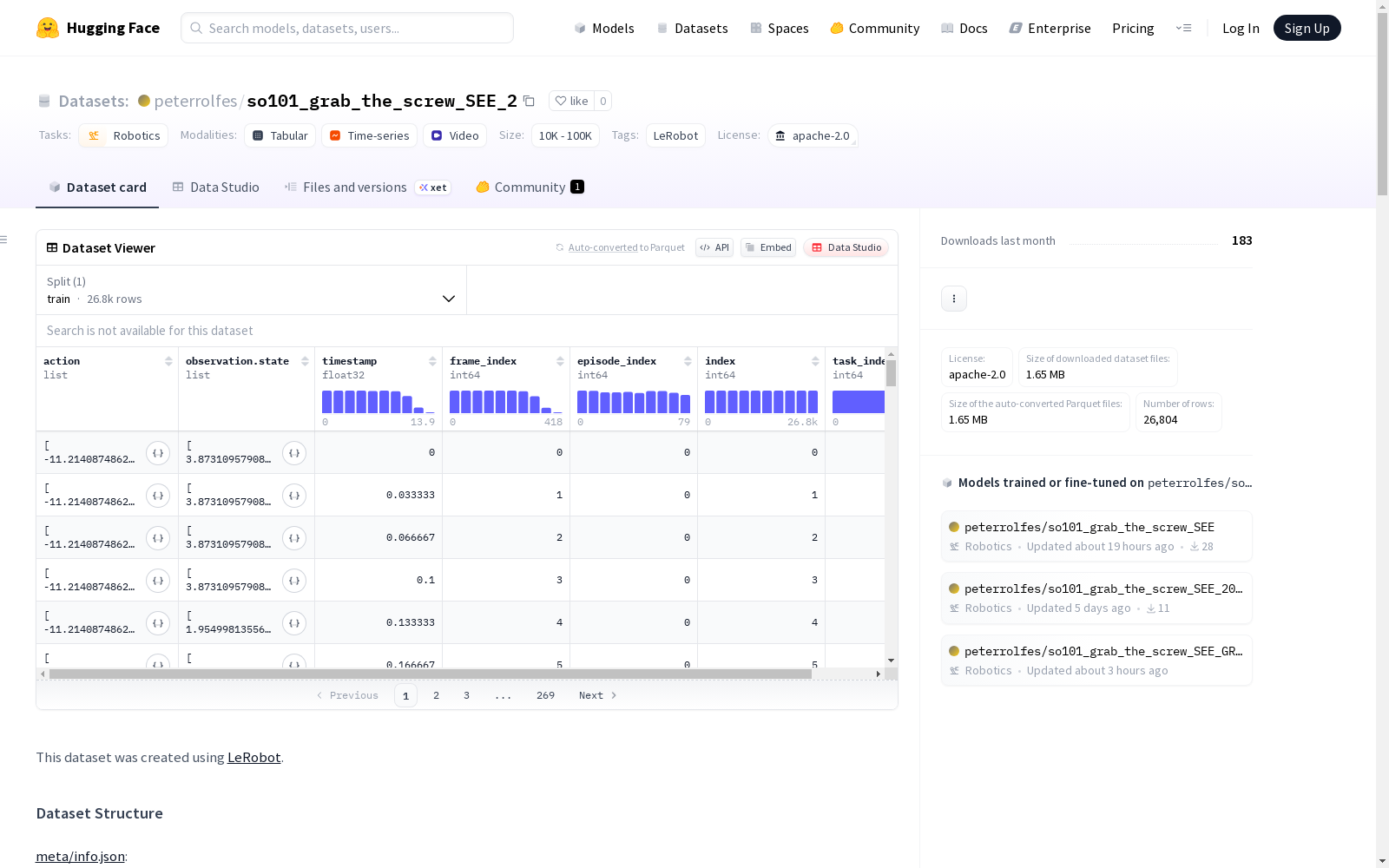The image size is (1389, 868).
Task: Click the Embed button
Action: coord(768,247)
